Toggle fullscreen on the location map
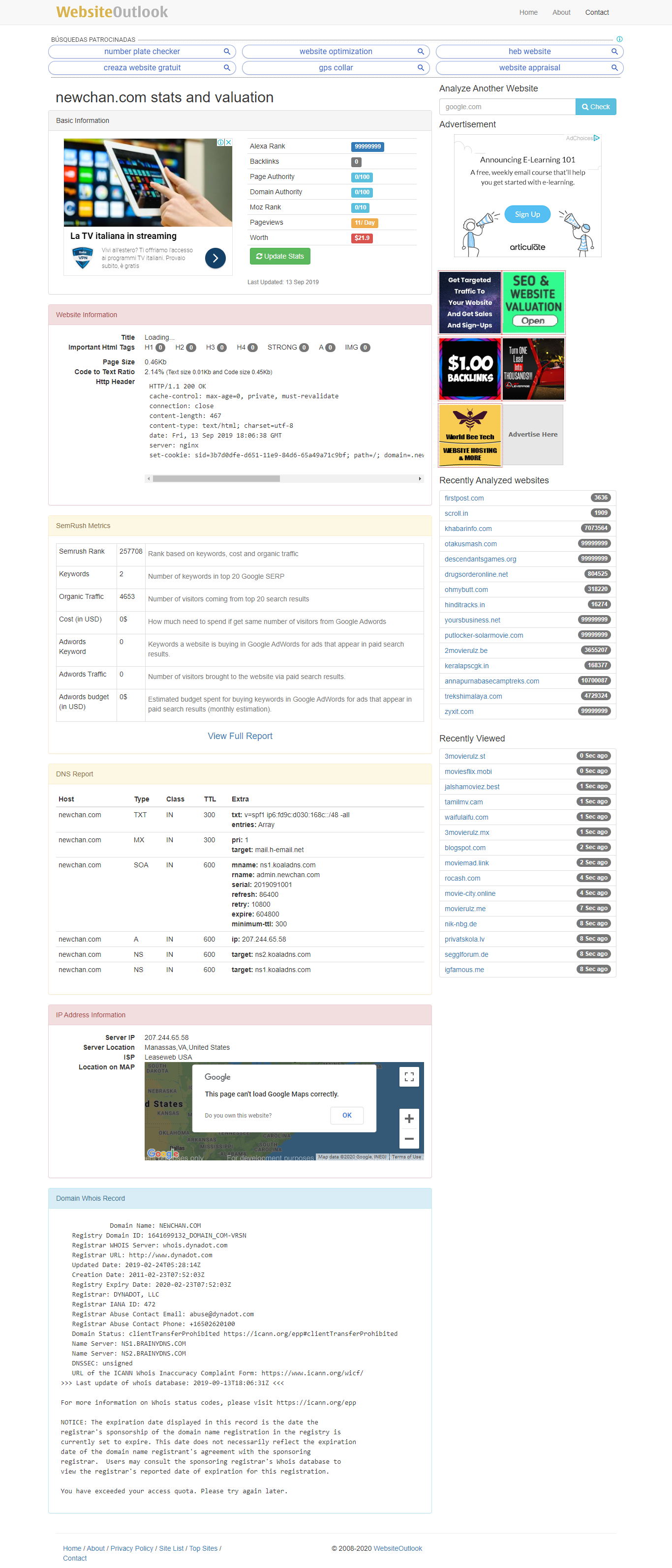This screenshot has width=672, height=1568. pos(409,1077)
